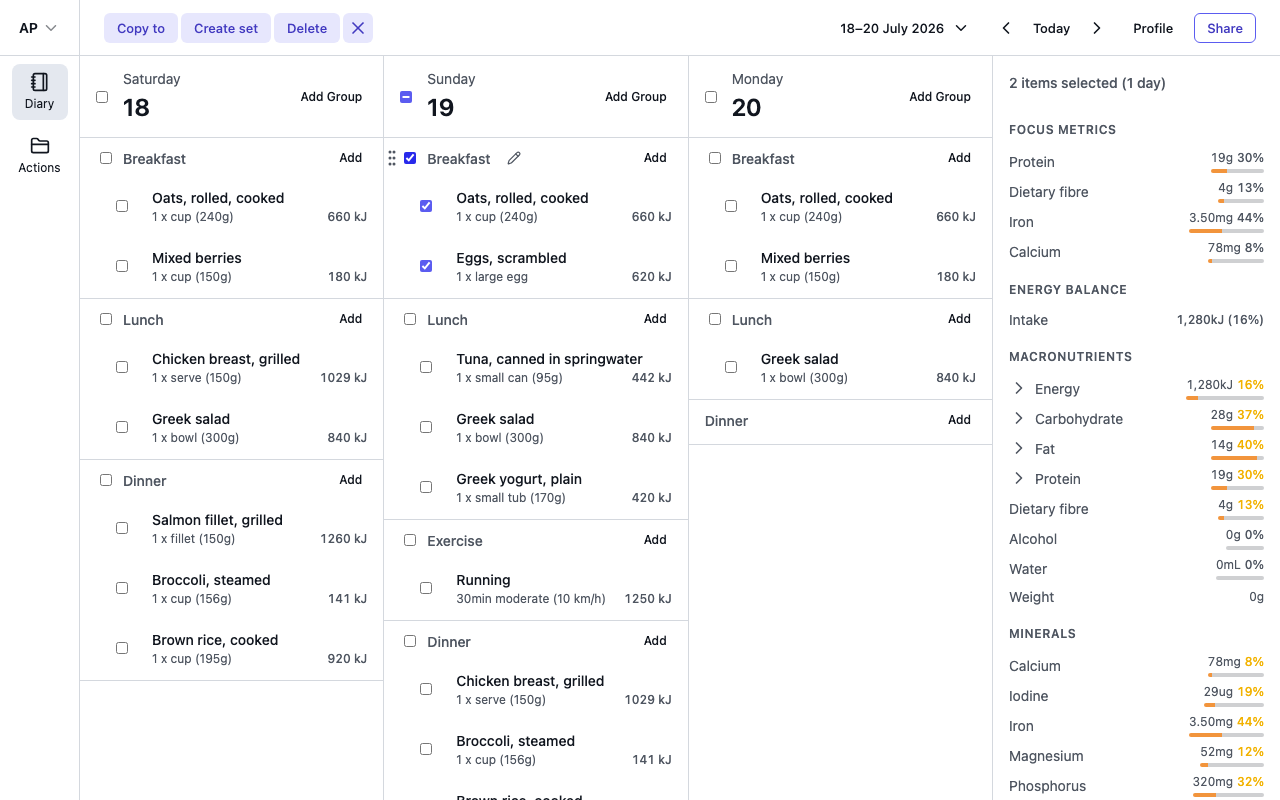Open the 18–20 July 2026 date picker
This screenshot has width=1280, height=800.
click(x=904, y=28)
